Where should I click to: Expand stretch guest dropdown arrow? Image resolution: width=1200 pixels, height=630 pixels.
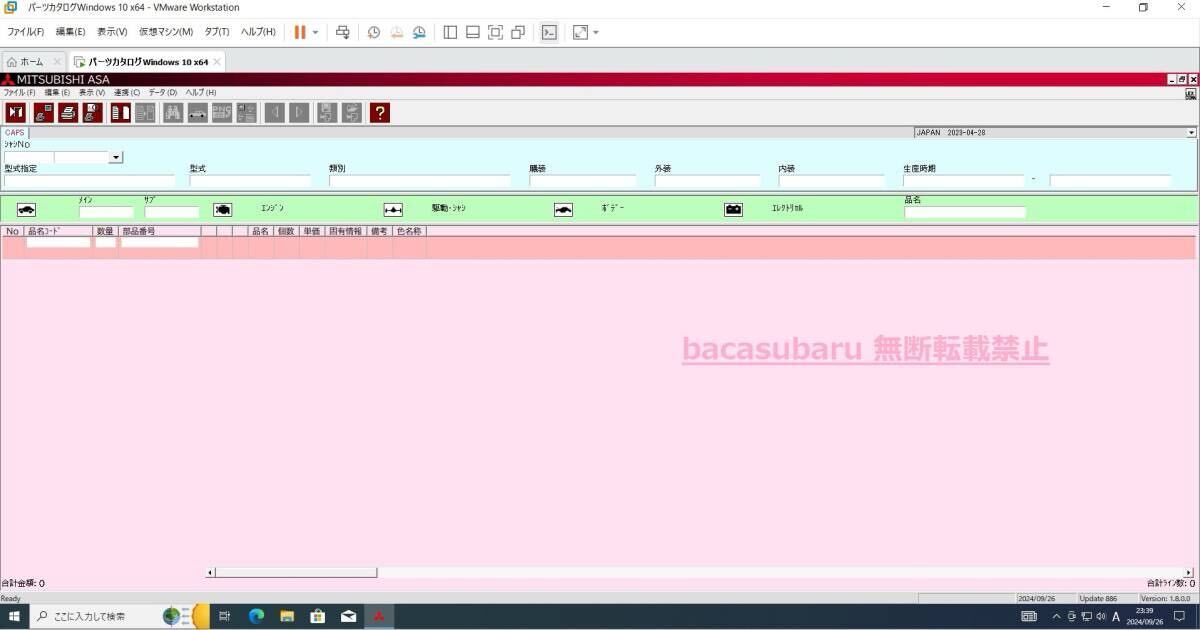[596, 32]
